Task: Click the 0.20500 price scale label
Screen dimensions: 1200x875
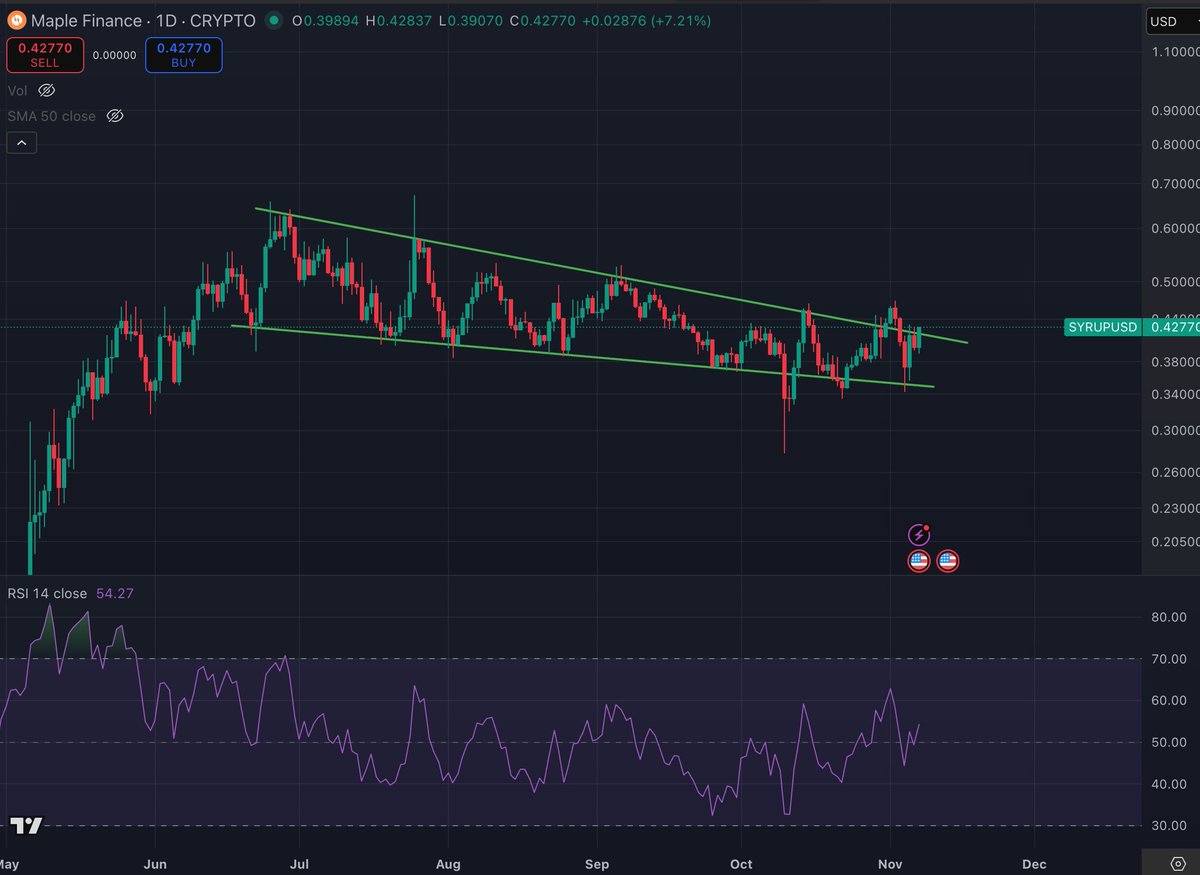Action: pos(1176,542)
